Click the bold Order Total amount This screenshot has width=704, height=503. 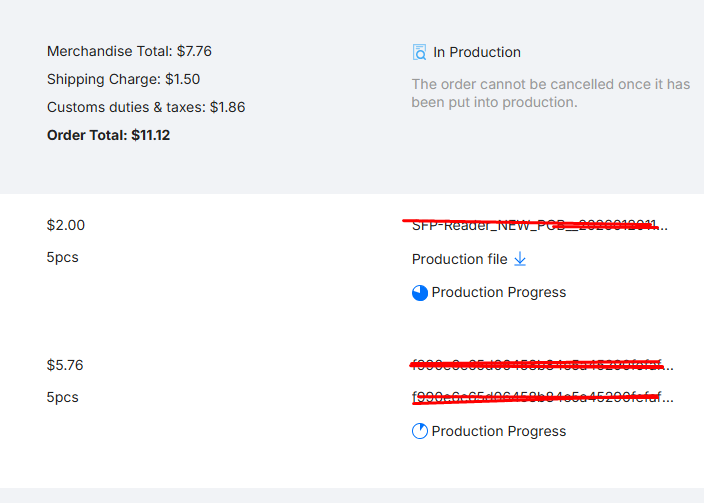point(150,135)
